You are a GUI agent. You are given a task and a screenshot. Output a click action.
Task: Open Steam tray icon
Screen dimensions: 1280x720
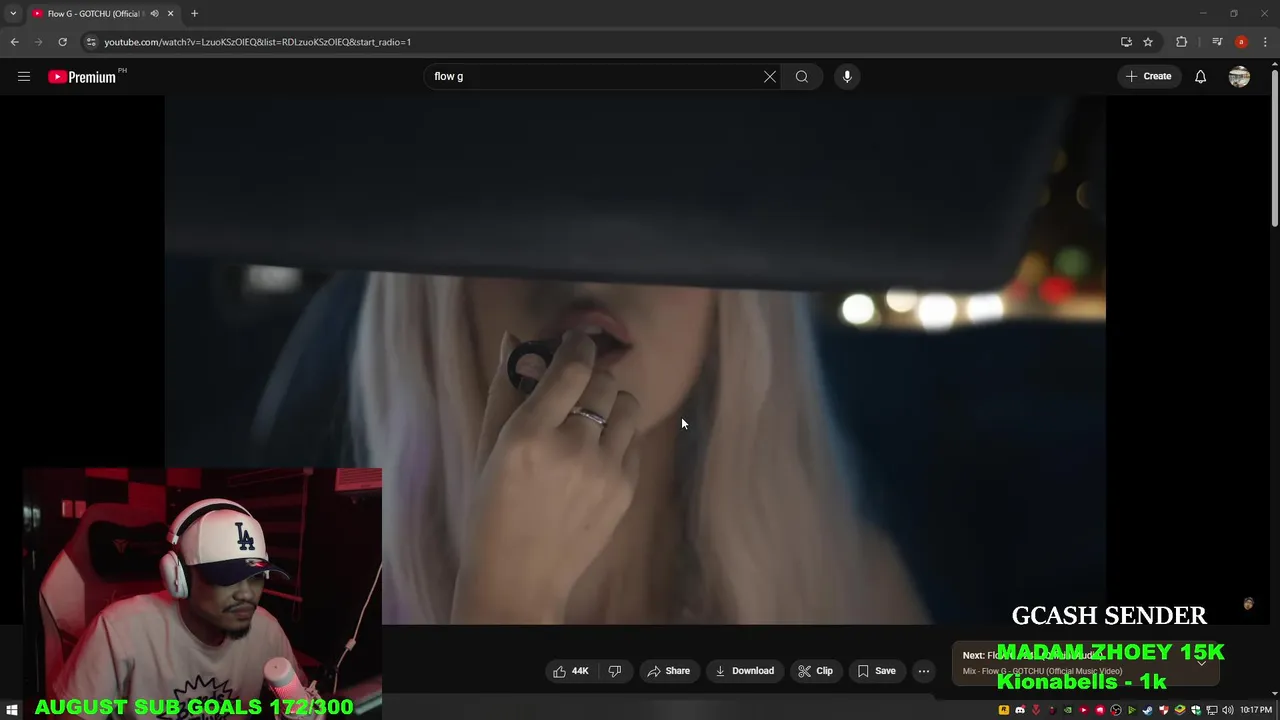(x=1148, y=710)
